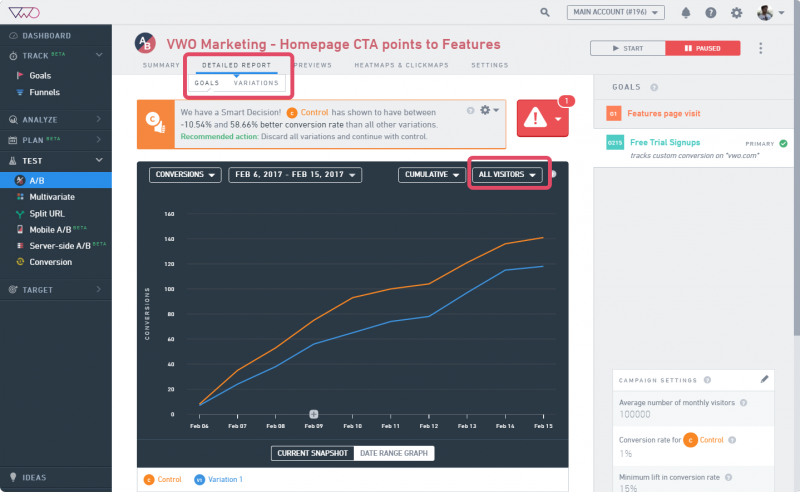Screen dimensions: 800x492
Task: Click the Multivariate test icon
Action: (20, 197)
